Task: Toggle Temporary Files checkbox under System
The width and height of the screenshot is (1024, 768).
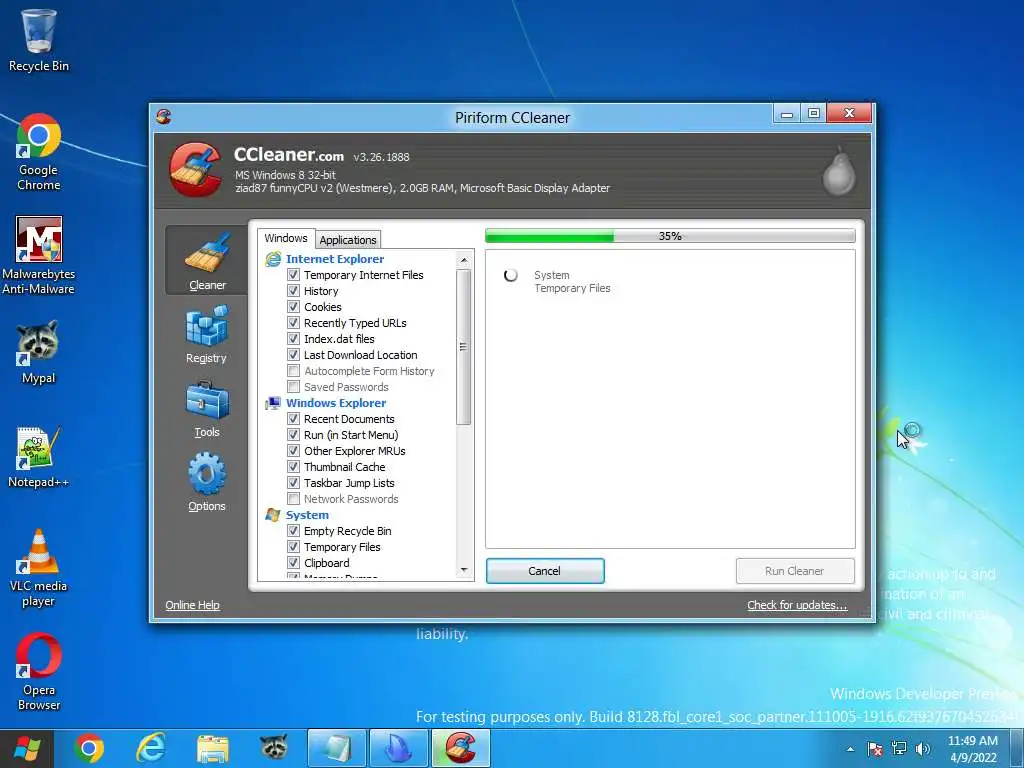Action: (293, 547)
